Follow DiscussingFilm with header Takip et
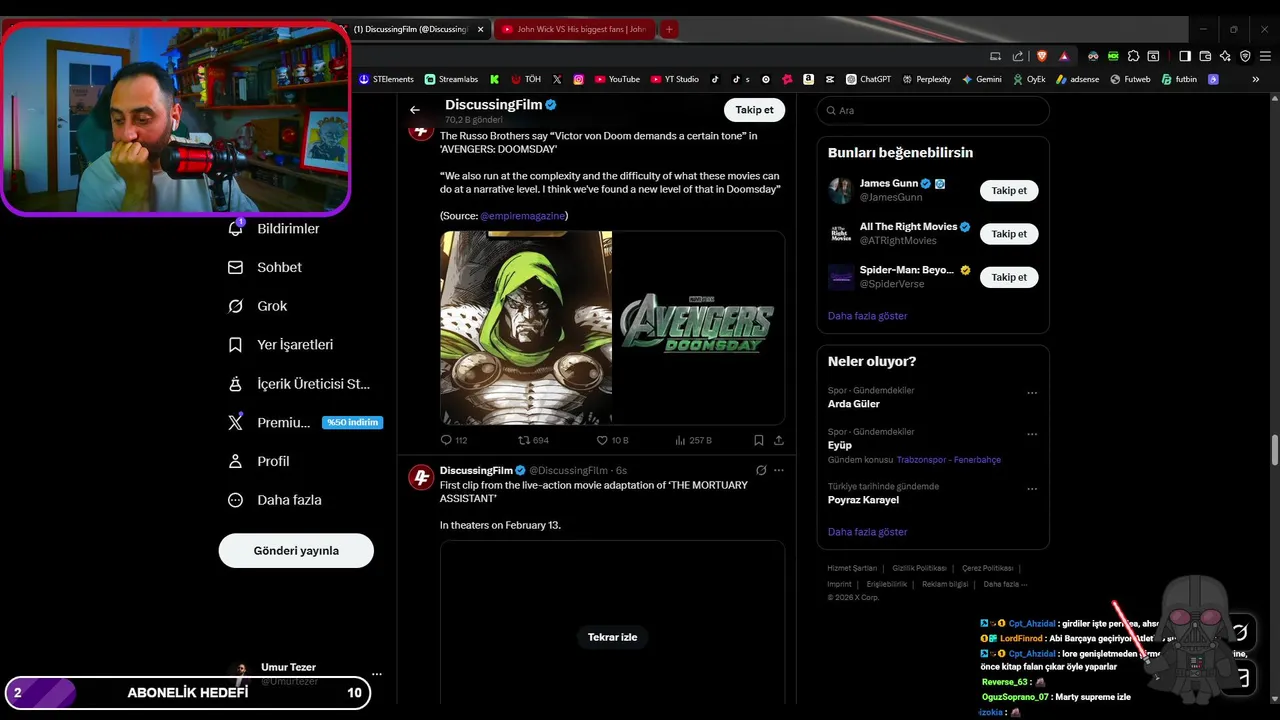 coord(754,110)
